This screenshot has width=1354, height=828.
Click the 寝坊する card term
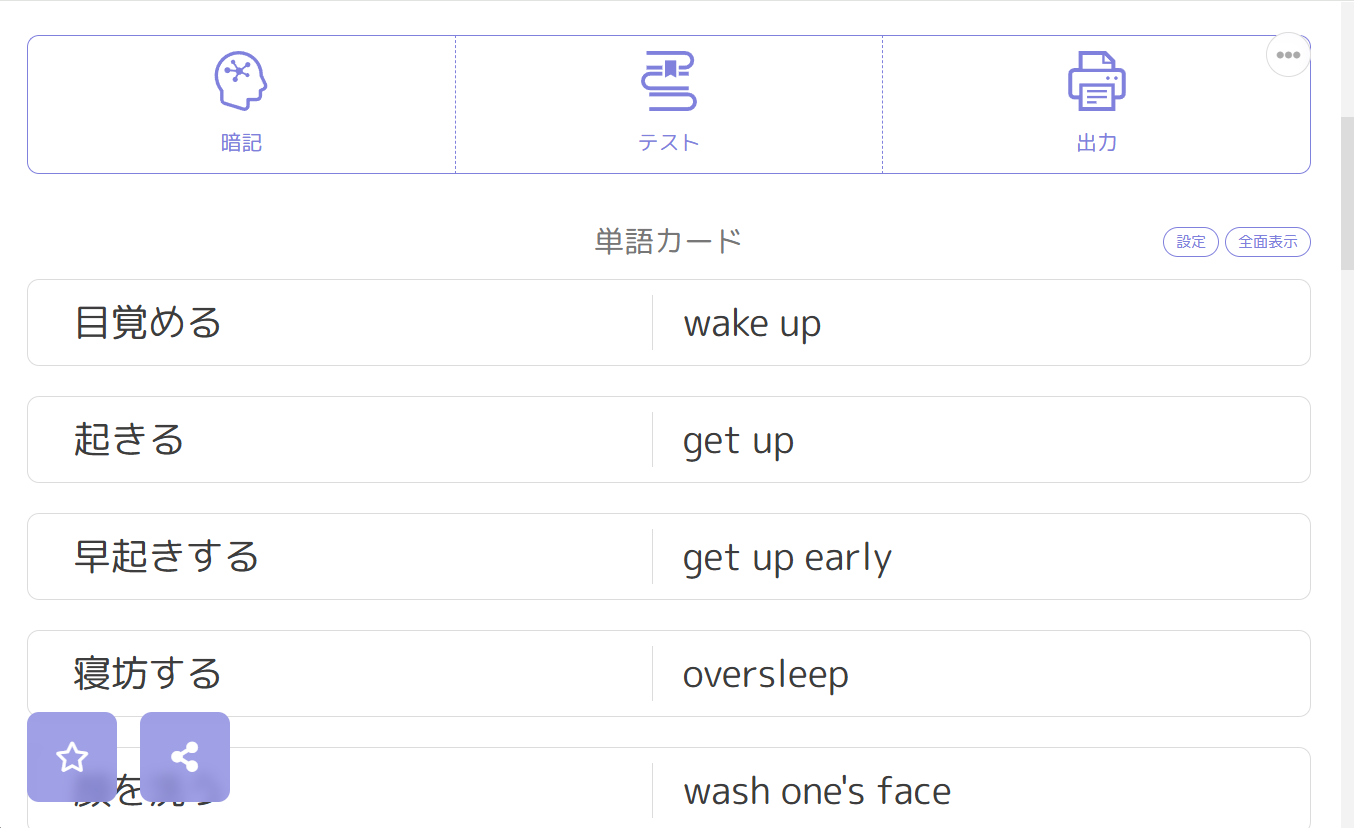(x=147, y=674)
